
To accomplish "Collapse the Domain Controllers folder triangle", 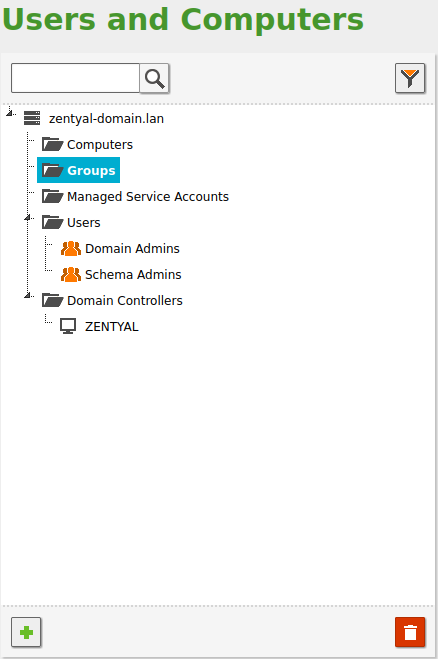I will point(27,295).
